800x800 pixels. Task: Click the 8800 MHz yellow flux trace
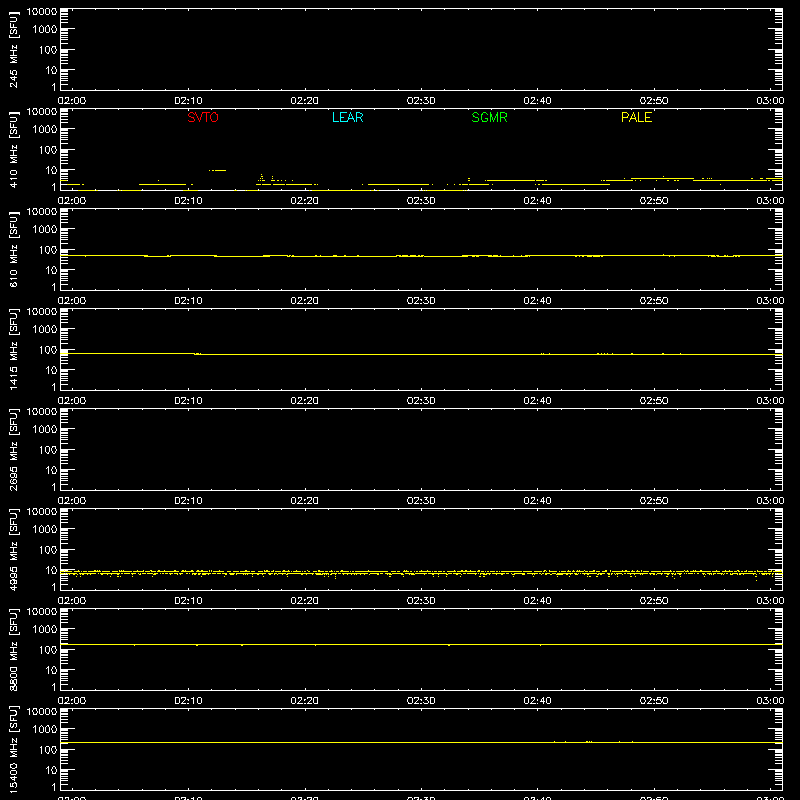[x=421, y=645]
